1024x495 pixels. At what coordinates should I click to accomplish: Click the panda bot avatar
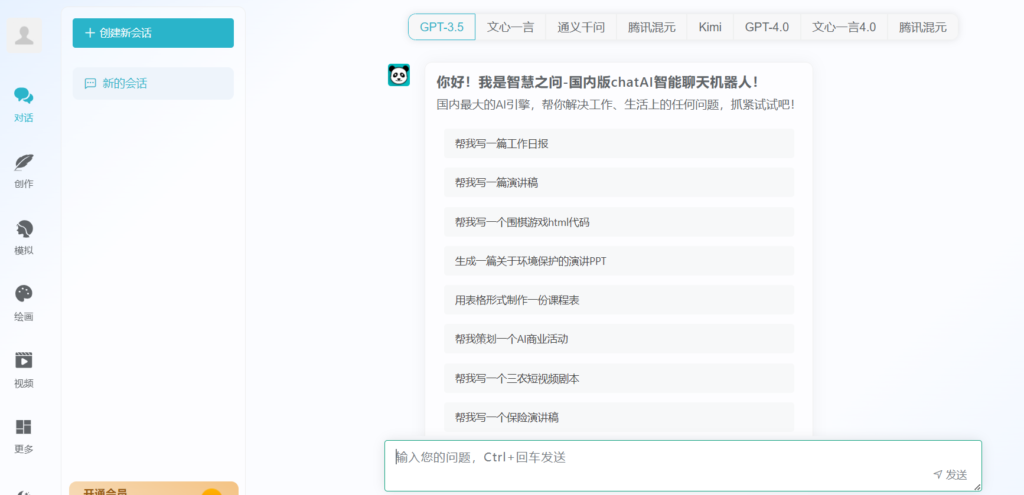click(x=399, y=75)
